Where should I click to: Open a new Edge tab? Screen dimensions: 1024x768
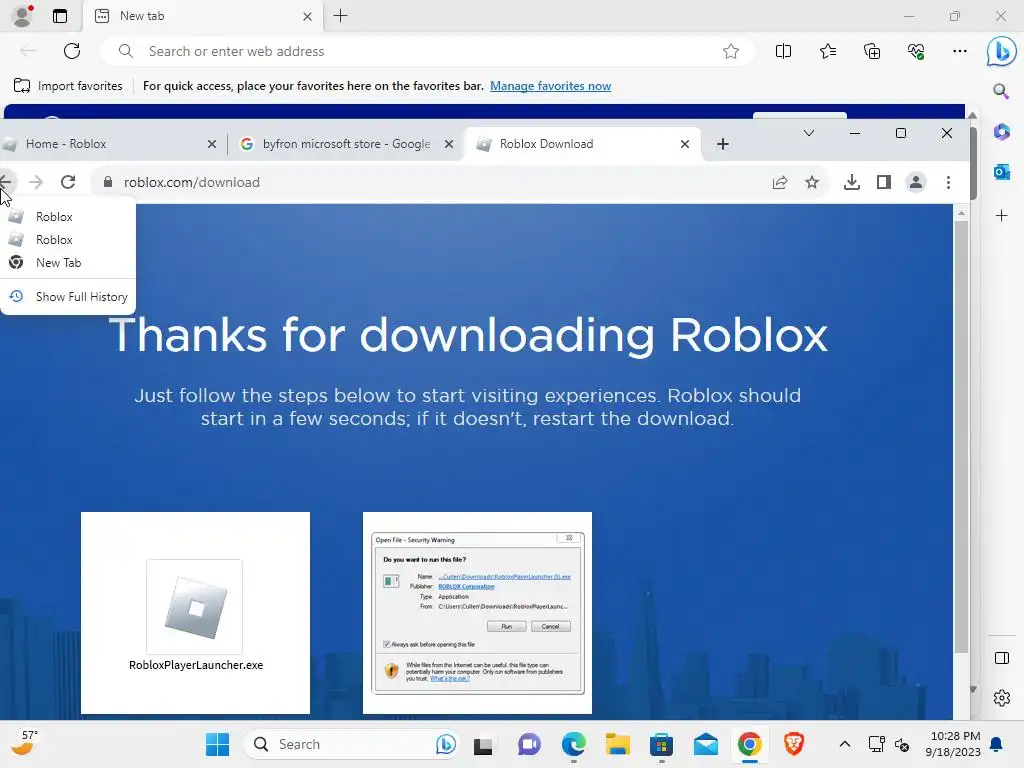tap(340, 16)
